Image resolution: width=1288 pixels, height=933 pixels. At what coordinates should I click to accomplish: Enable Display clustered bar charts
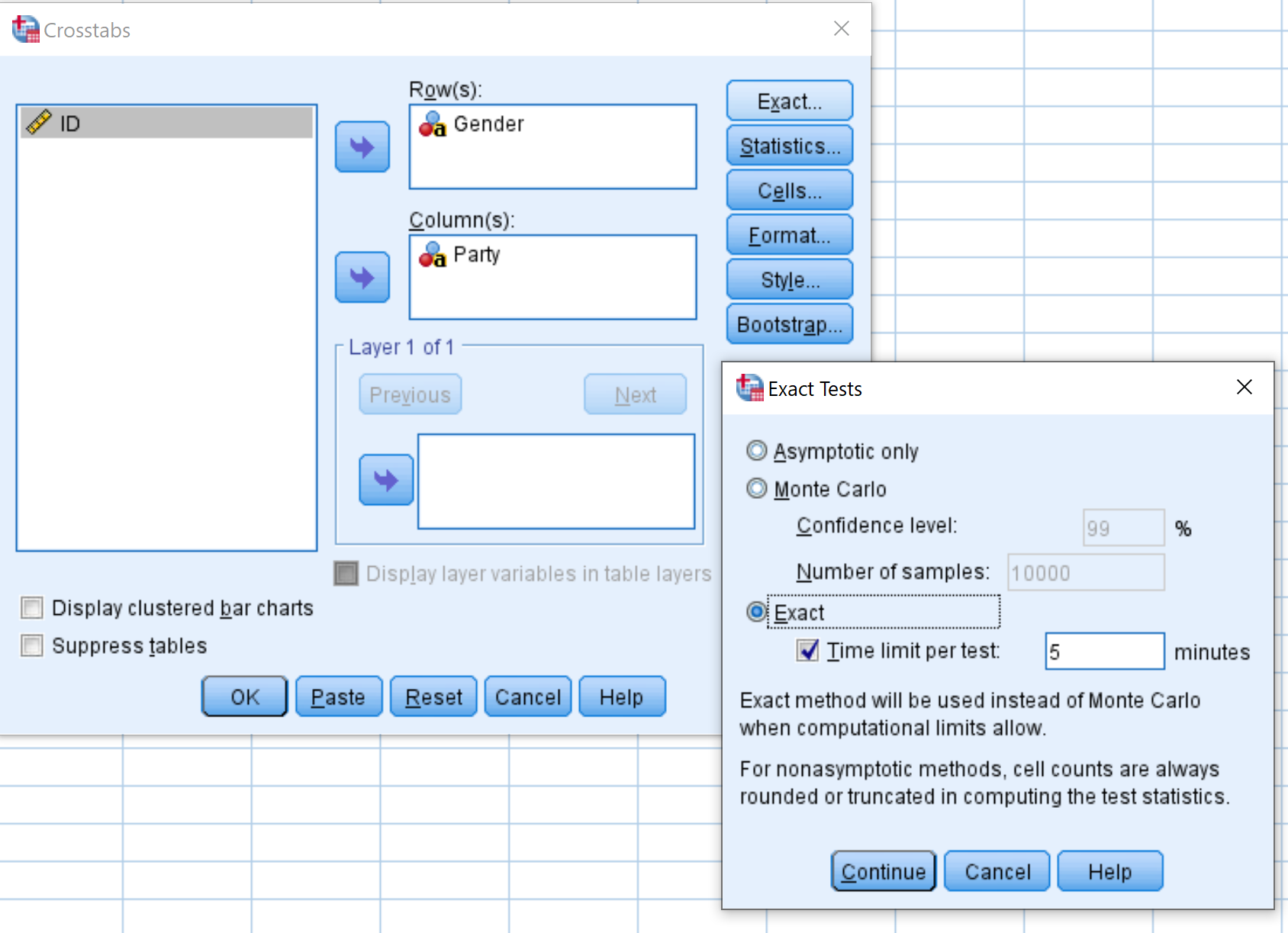coord(32,608)
